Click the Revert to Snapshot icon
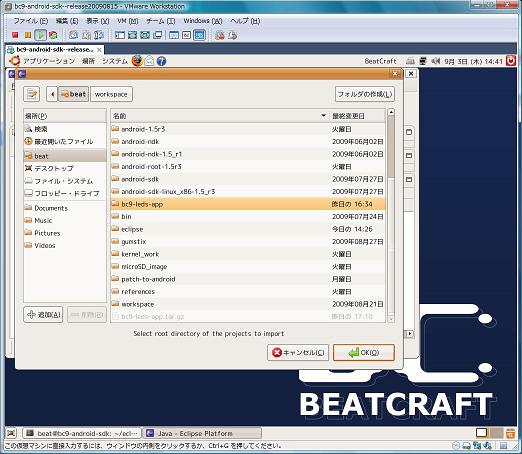522x454 pixels. tap(86, 35)
